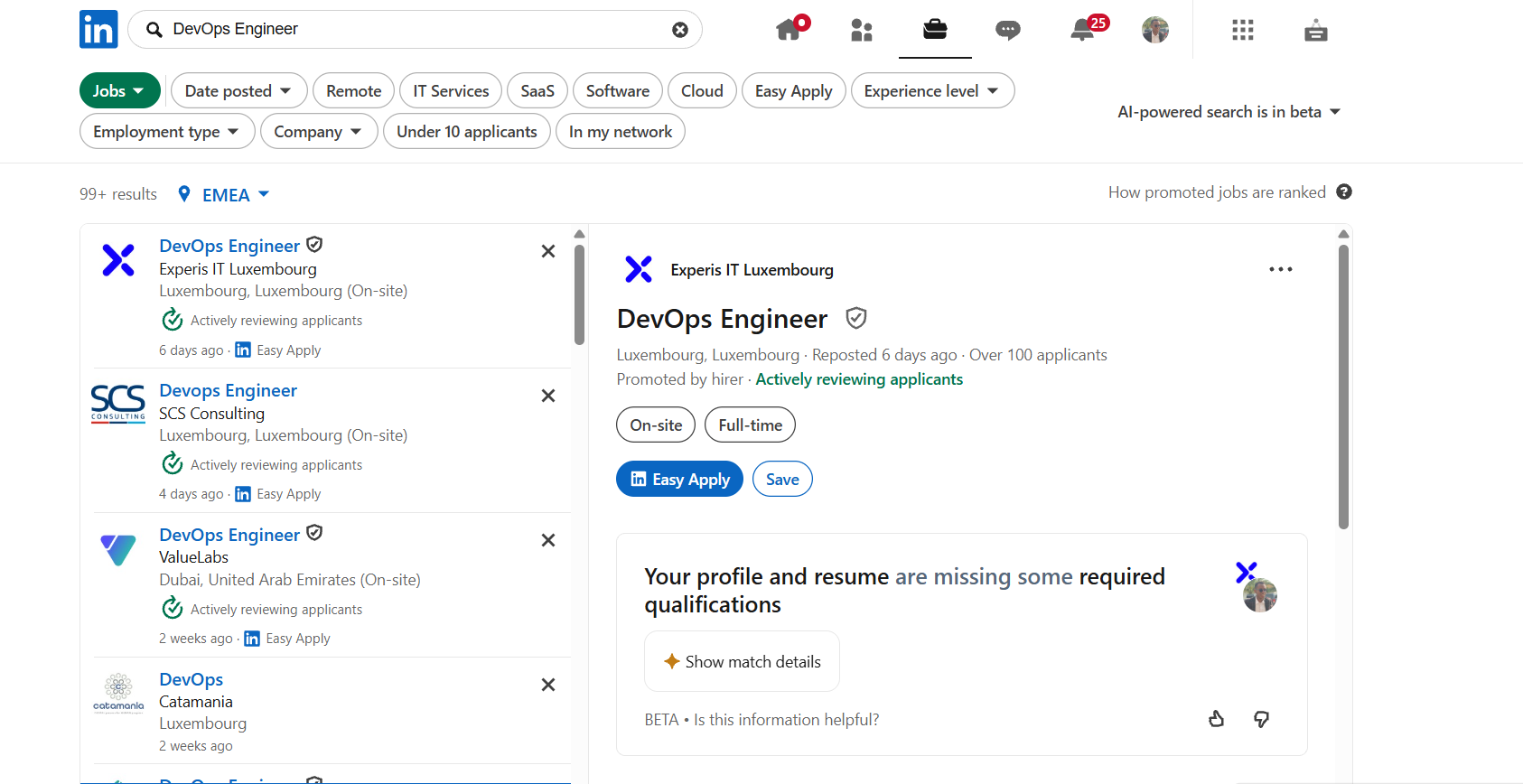
Task: Click the ValueLabs logo
Action: click(118, 549)
